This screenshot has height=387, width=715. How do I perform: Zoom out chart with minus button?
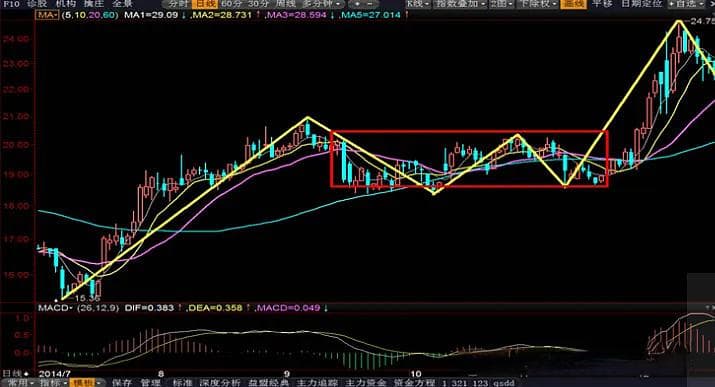point(370,4)
